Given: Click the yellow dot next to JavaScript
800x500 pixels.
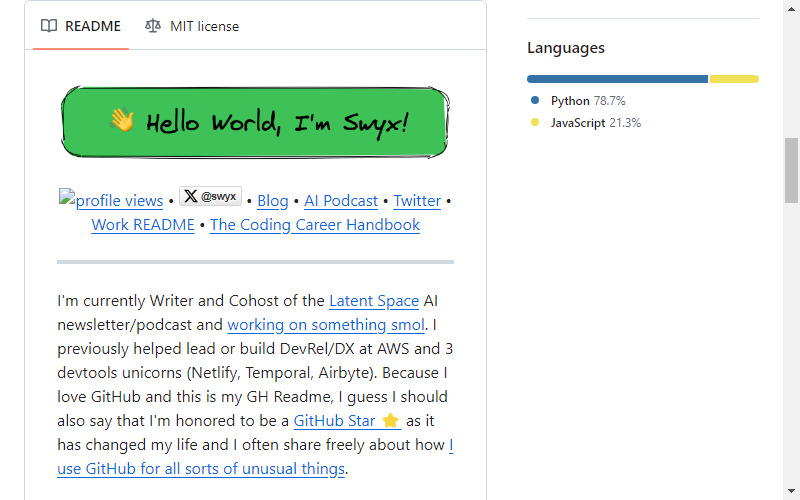Looking at the screenshot, I should click(535, 122).
